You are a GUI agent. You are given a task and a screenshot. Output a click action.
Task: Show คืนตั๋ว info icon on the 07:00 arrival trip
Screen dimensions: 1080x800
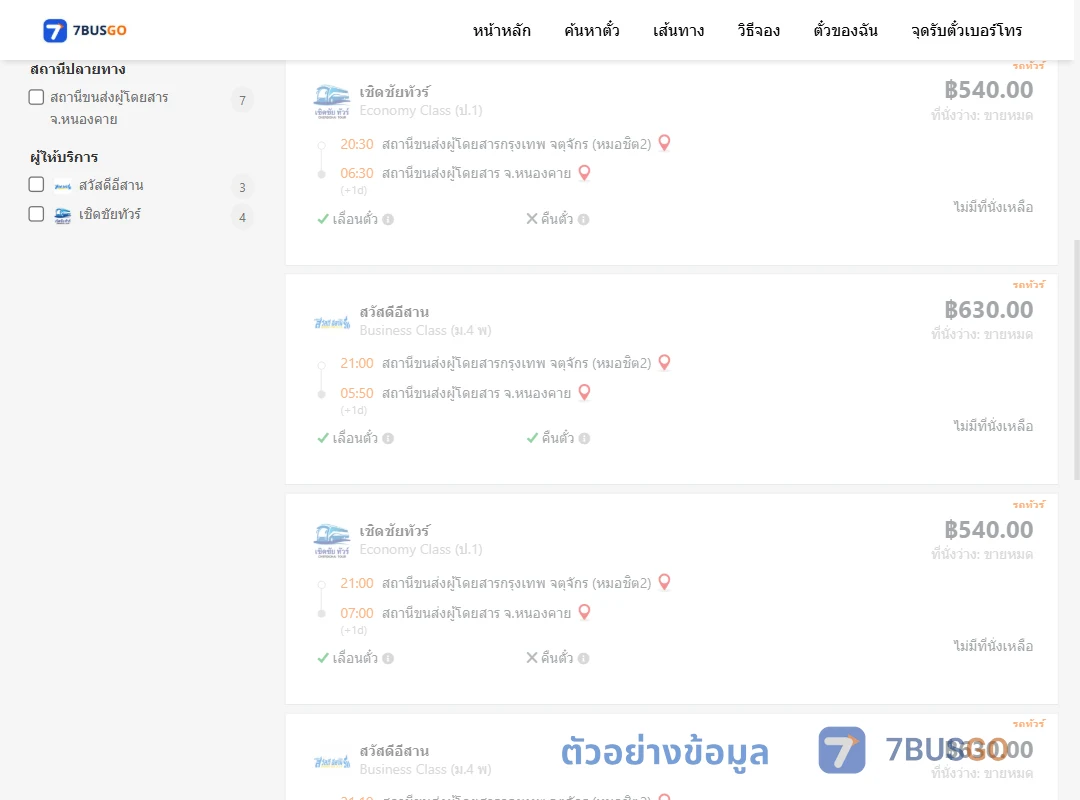coord(583,658)
